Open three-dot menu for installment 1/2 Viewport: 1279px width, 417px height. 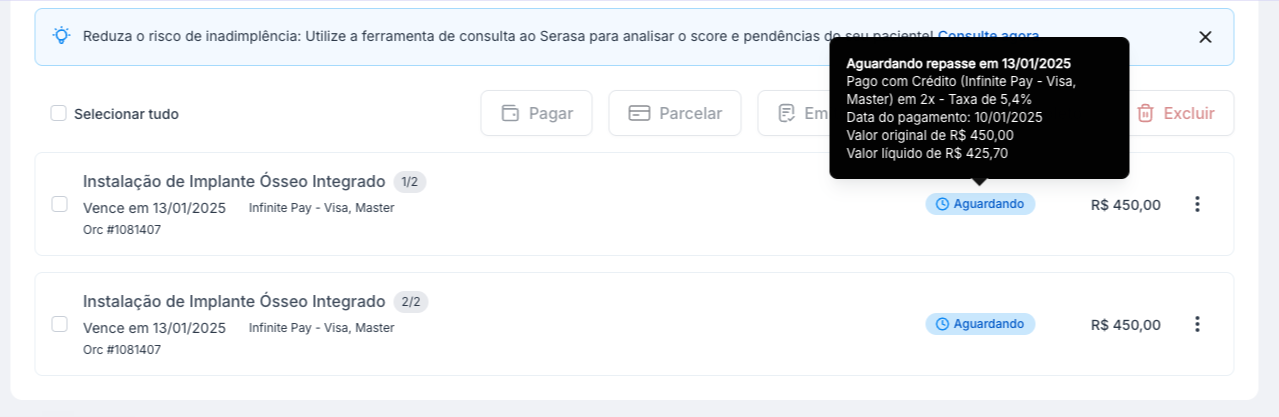click(1197, 204)
